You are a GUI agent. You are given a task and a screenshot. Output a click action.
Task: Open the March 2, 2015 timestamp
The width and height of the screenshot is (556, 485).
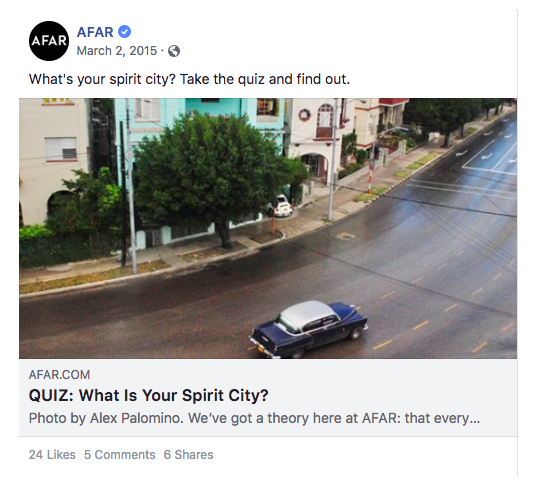click(x=117, y=51)
